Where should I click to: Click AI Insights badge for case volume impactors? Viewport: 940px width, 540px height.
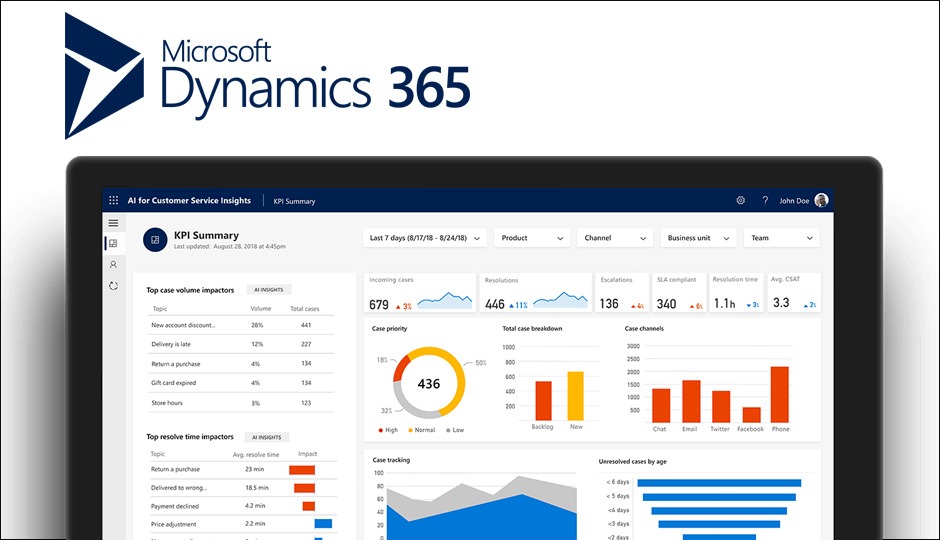(x=269, y=289)
